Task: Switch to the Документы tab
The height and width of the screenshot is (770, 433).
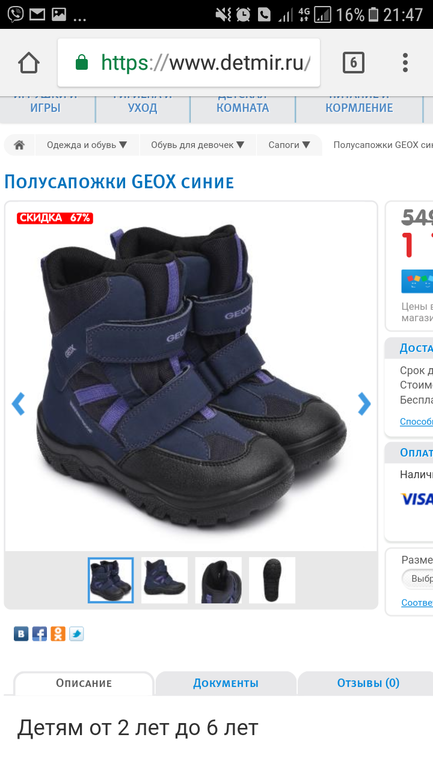Action: point(226,683)
